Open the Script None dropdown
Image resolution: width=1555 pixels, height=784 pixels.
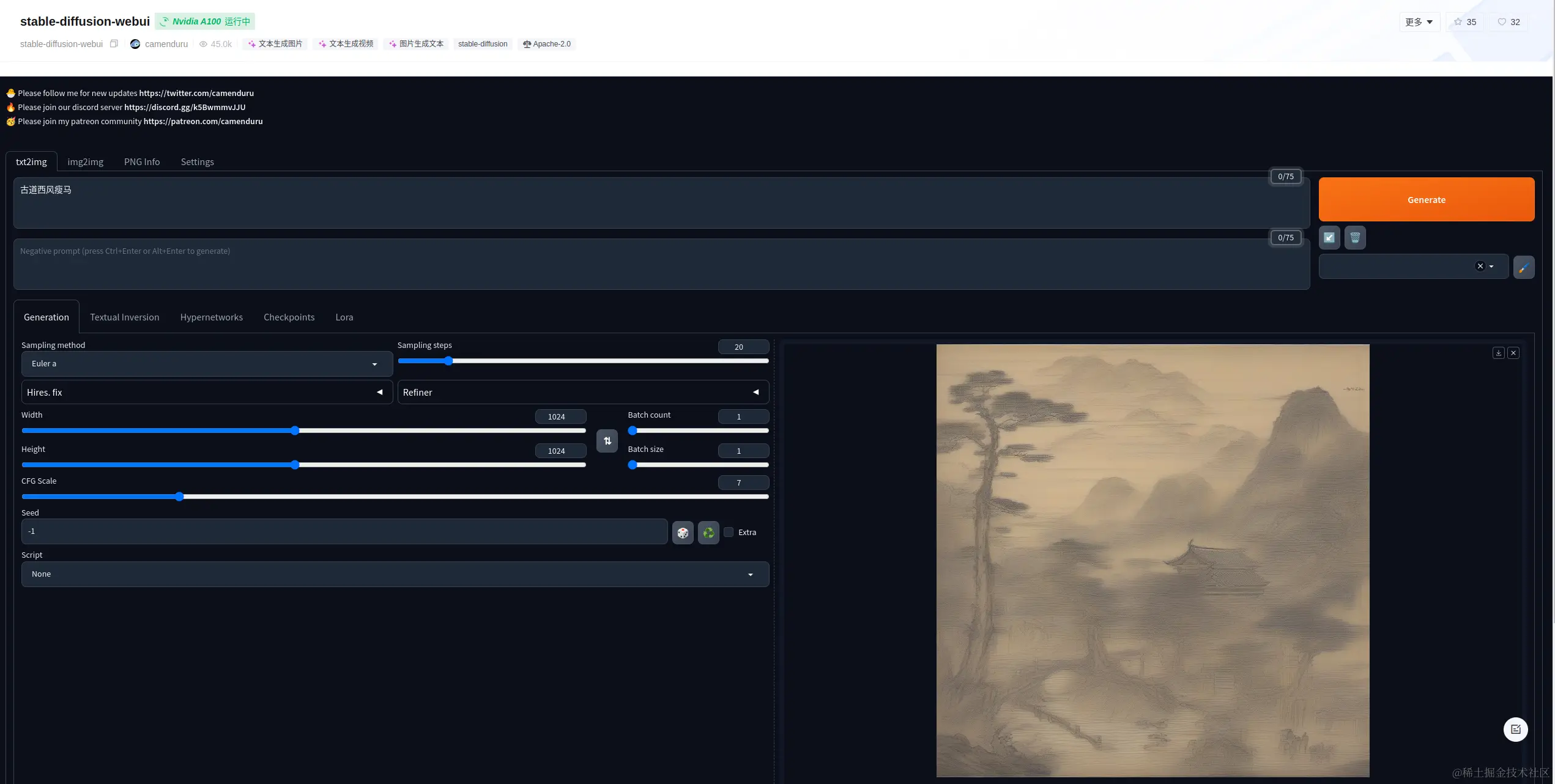click(x=395, y=574)
